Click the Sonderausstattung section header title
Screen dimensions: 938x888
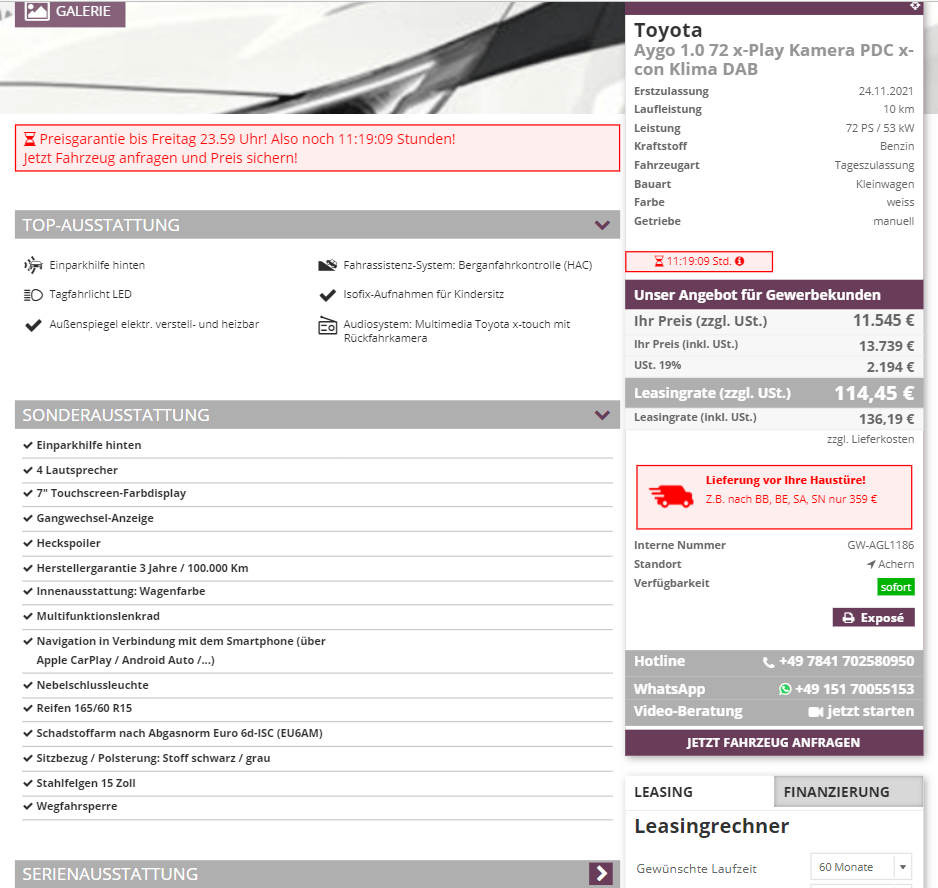[x=116, y=415]
